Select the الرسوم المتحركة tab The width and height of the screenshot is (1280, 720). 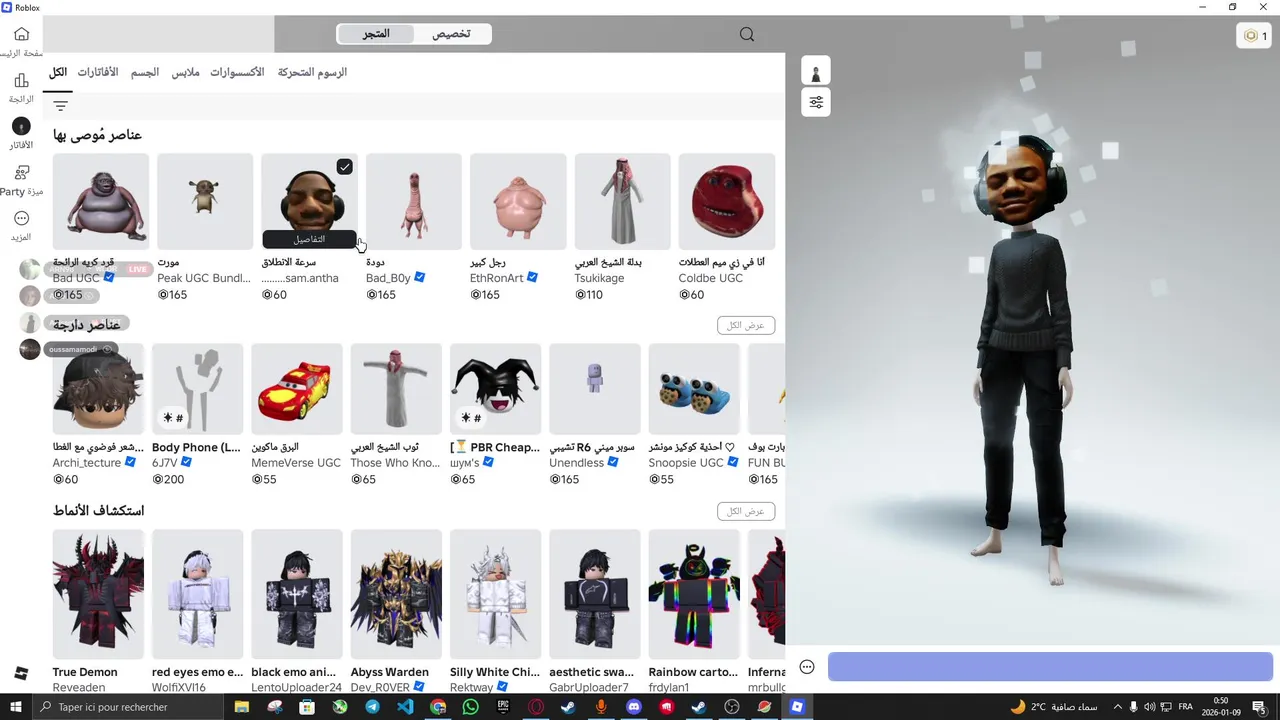tap(312, 72)
